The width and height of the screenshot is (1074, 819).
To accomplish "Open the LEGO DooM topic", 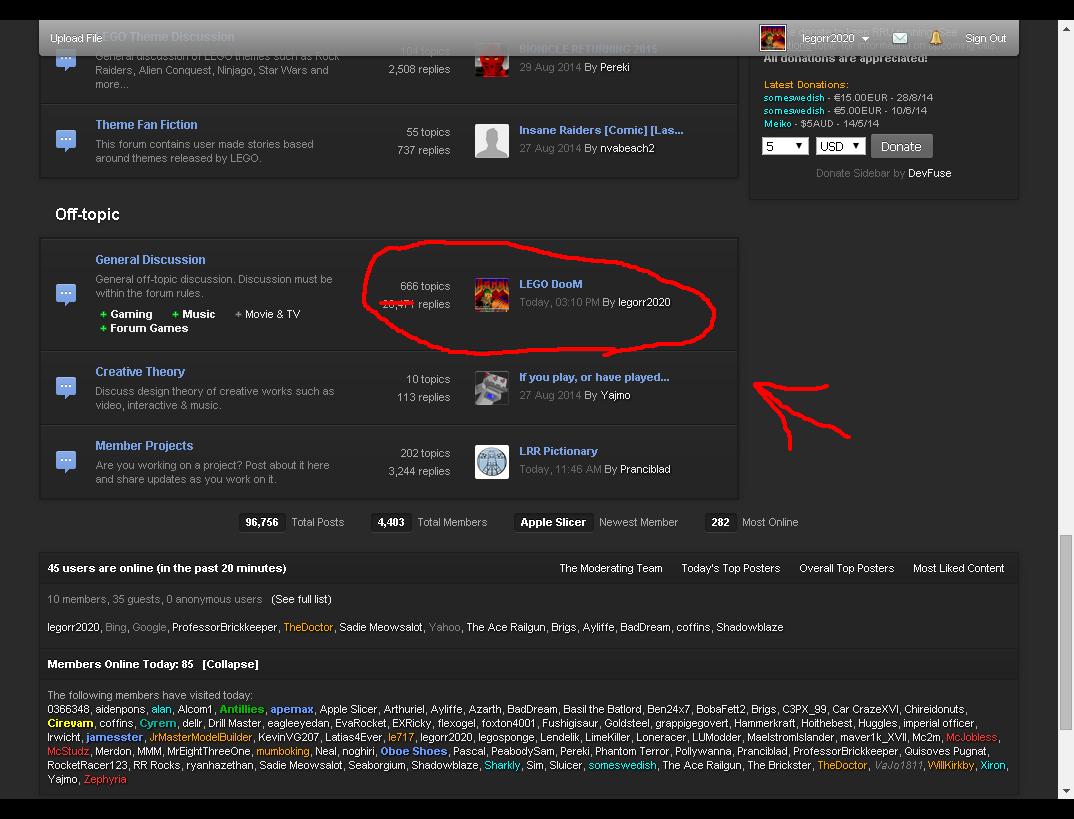I will 551,284.
